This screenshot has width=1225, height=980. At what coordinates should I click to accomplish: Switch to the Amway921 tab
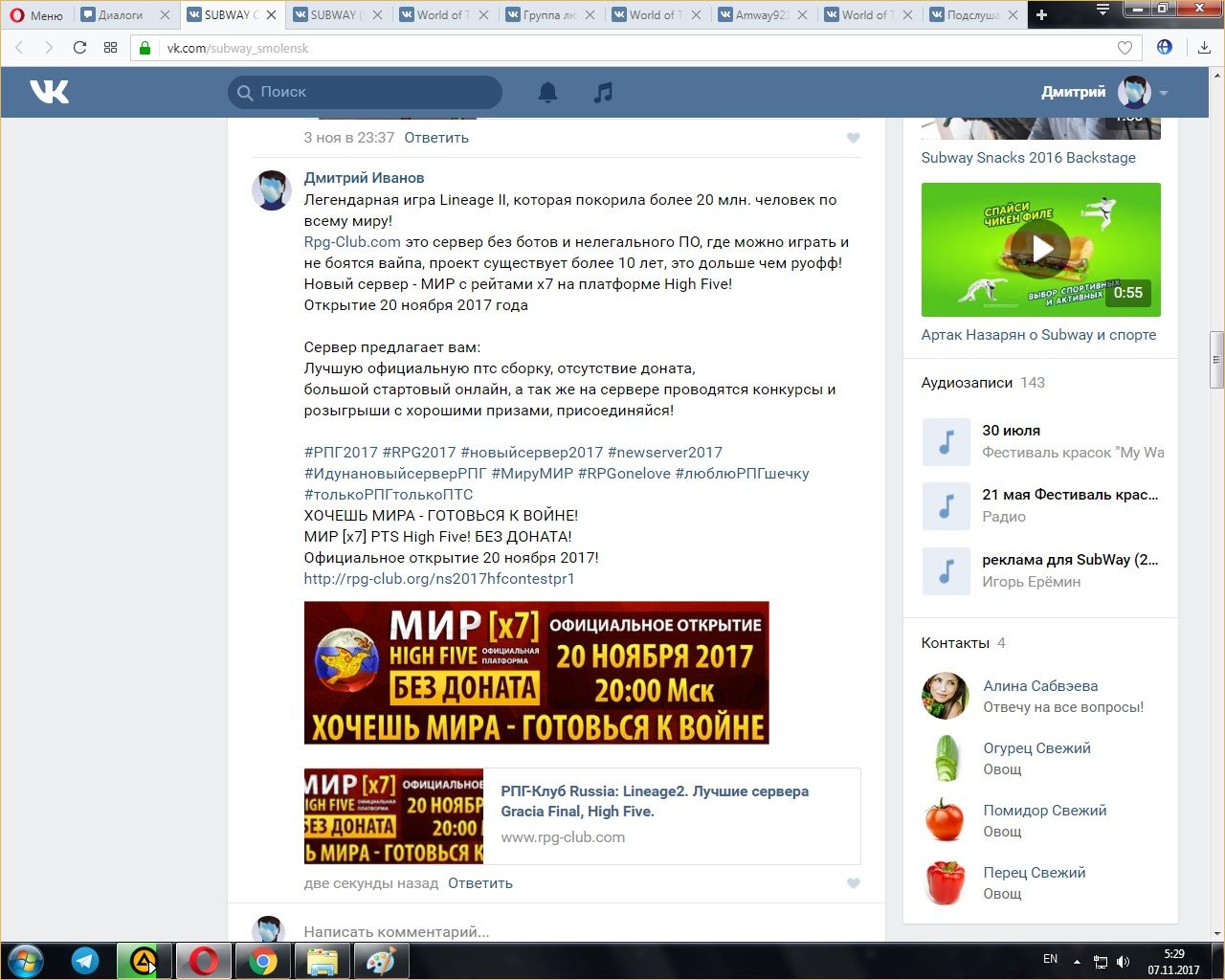click(x=762, y=14)
